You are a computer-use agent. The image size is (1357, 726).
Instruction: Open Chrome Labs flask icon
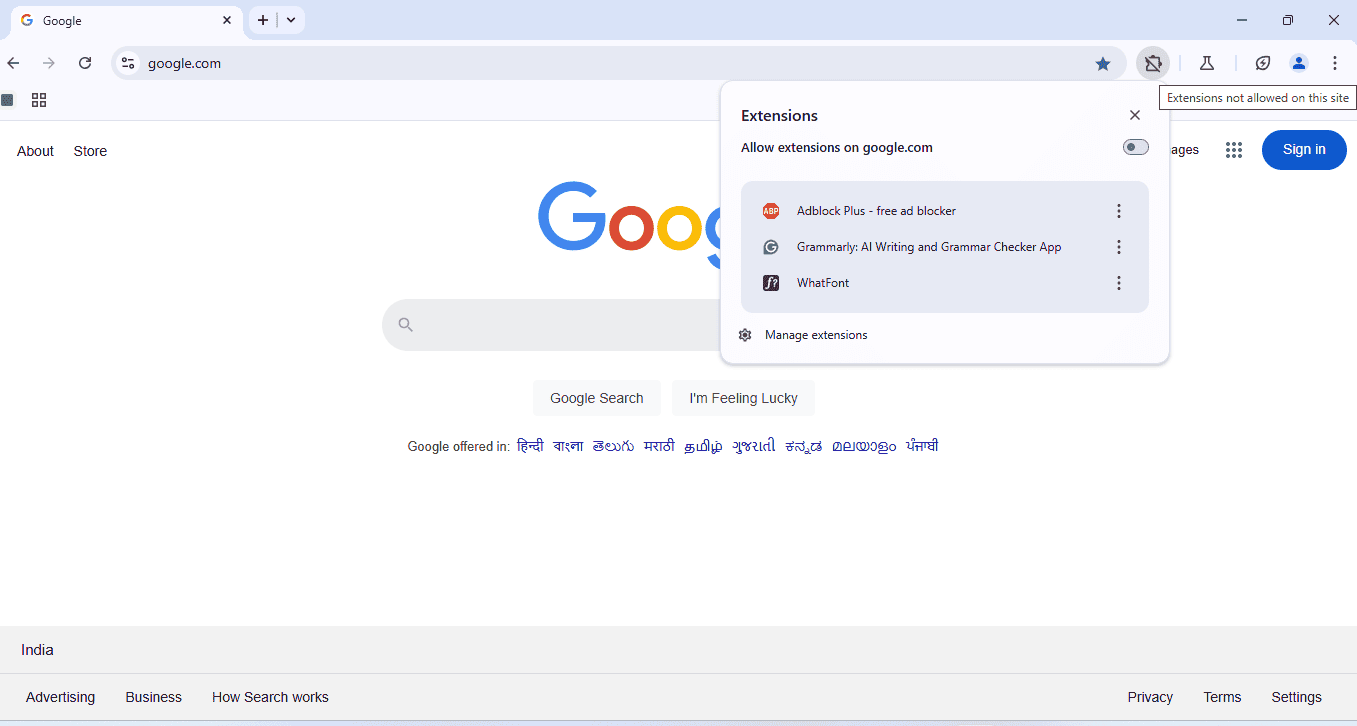(1207, 63)
